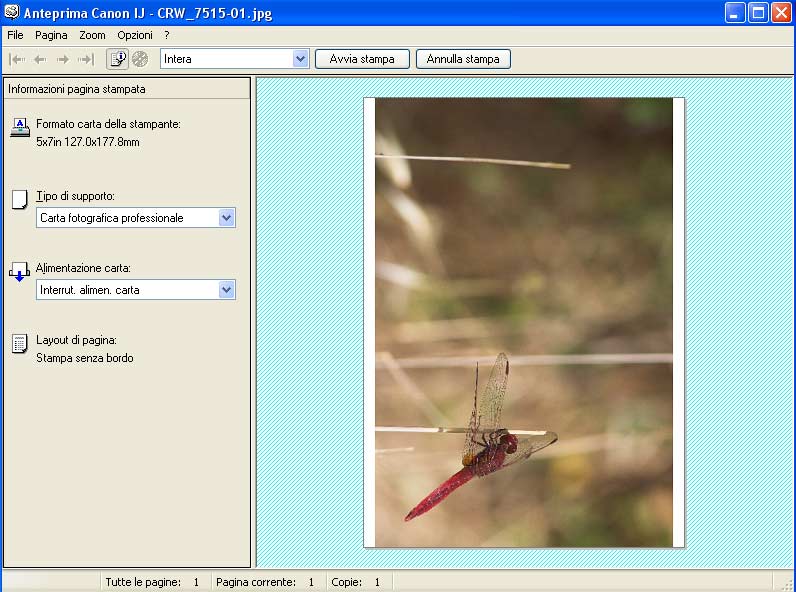Toggle the printed page information panel icon
796x592 pixels.
point(118,59)
